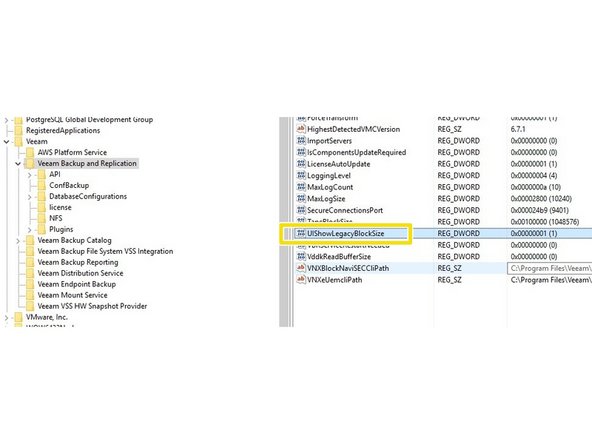
Task: Collapse the Veeam tree node
Action: pos(6,142)
